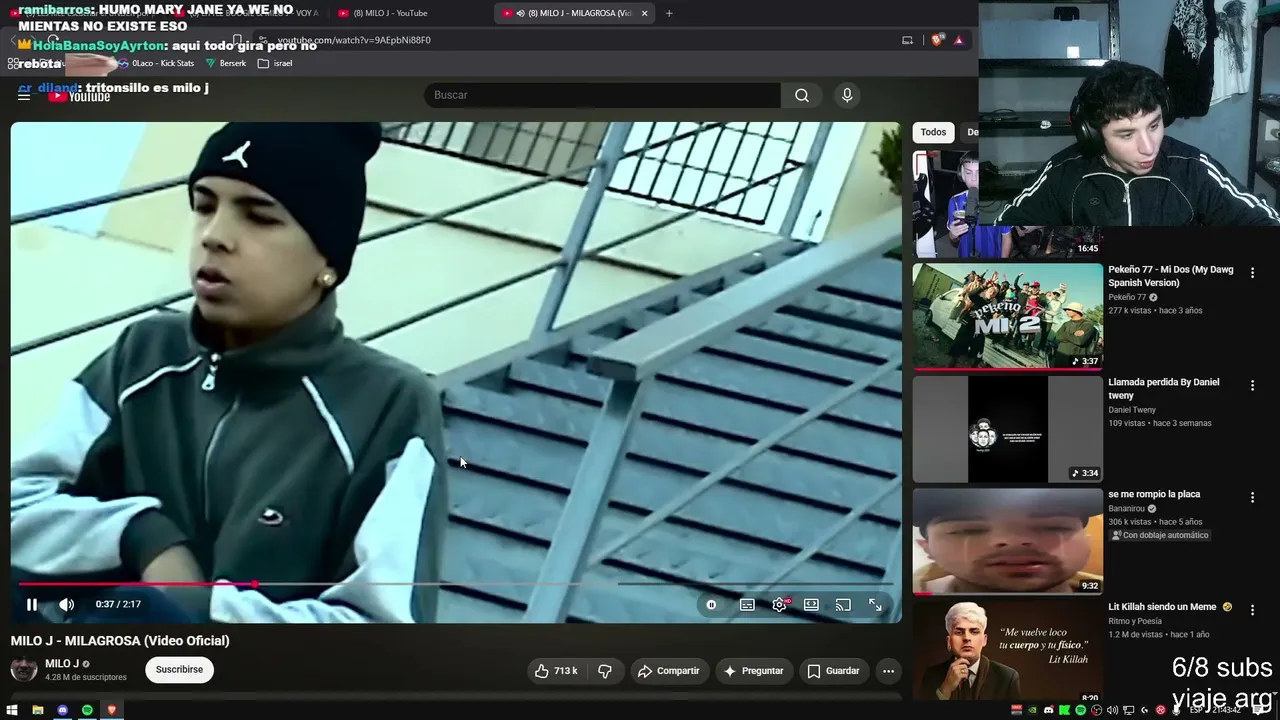
Task: Open File Explorer from taskbar
Action: tap(37, 710)
